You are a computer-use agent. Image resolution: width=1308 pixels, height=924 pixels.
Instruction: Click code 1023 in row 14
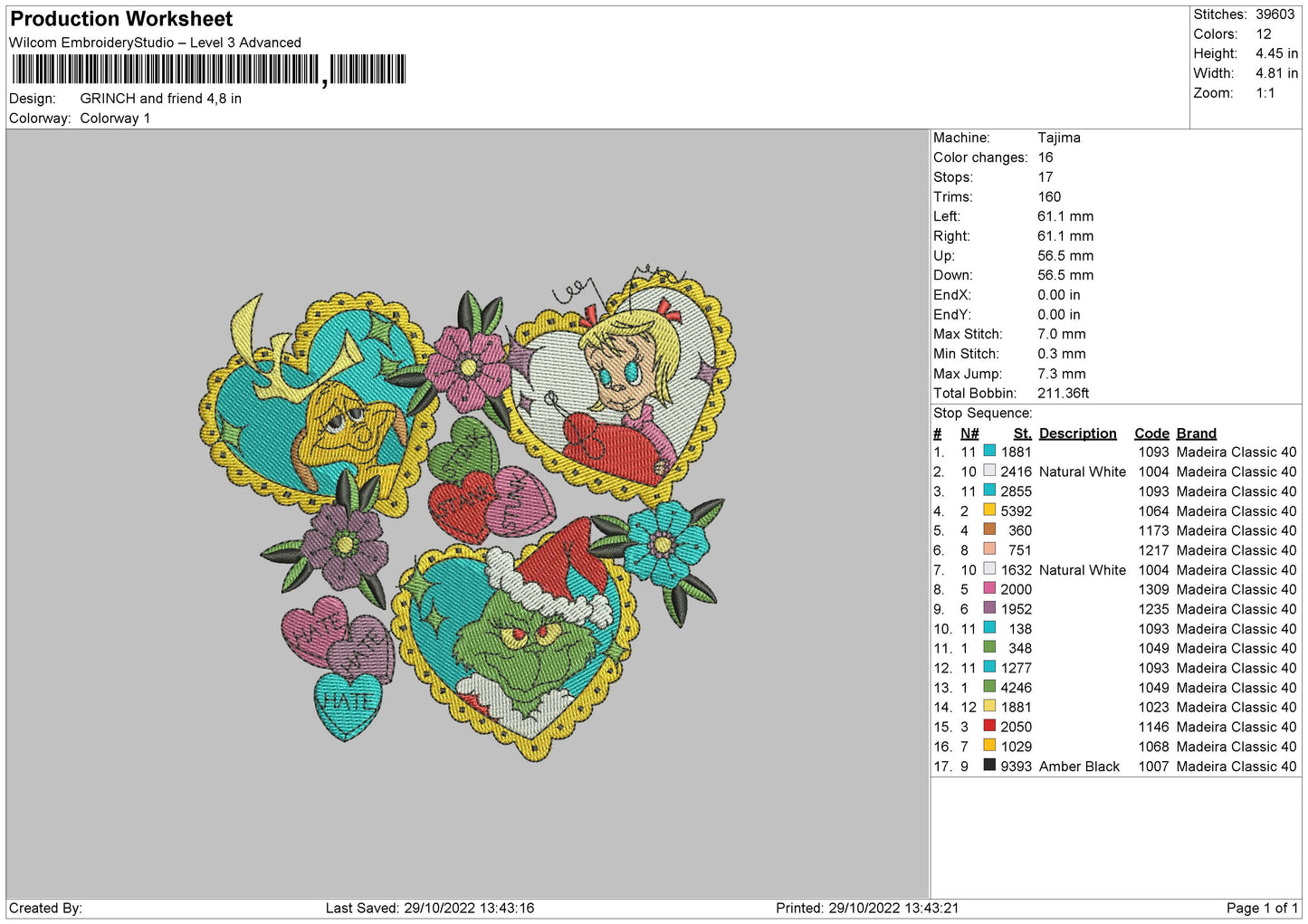(x=1153, y=707)
